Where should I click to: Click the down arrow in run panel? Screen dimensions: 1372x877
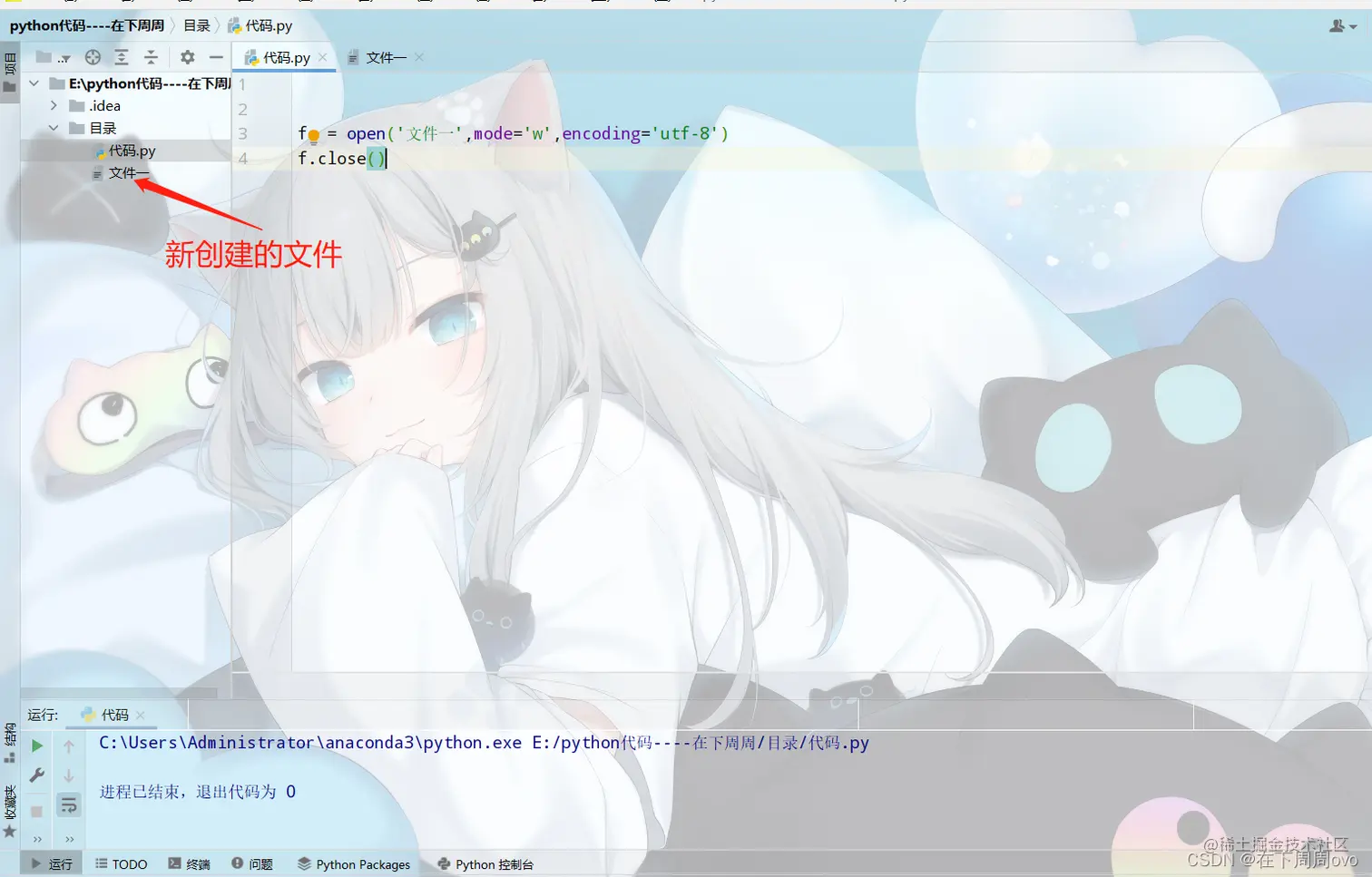69,775
